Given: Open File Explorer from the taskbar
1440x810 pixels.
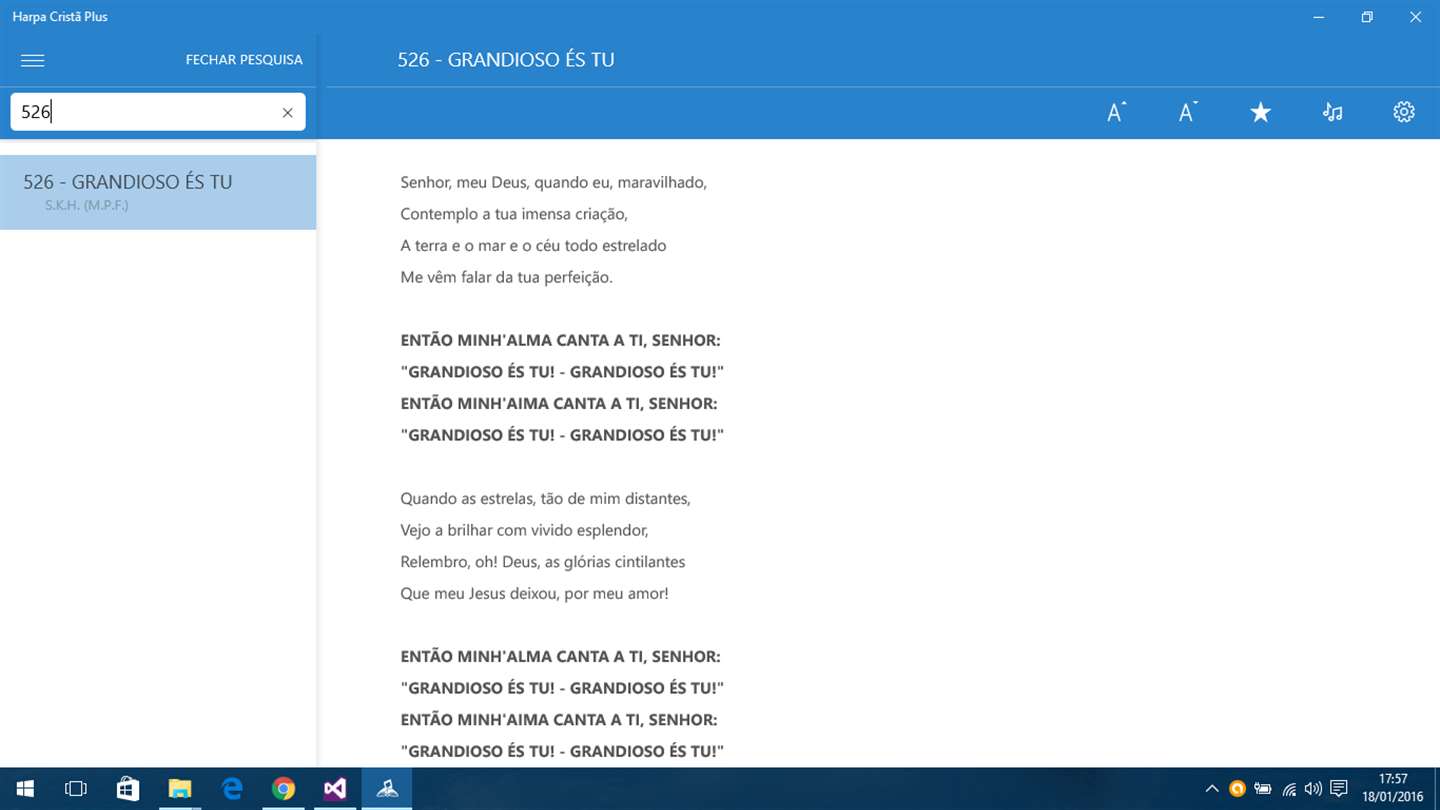Looking at the screenshot, I should point(180,789).
